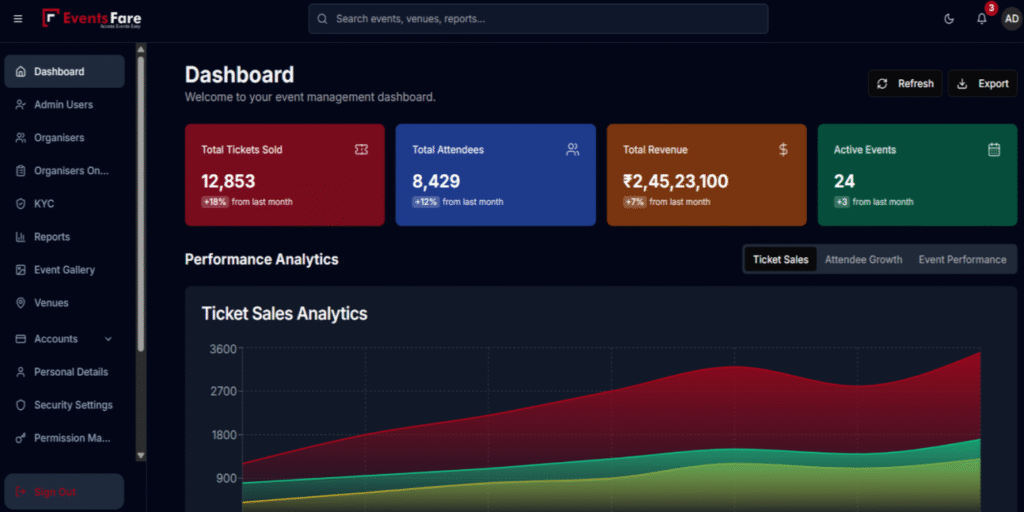
Task: Click the Refresh button
Action: [x=905, y=84]
